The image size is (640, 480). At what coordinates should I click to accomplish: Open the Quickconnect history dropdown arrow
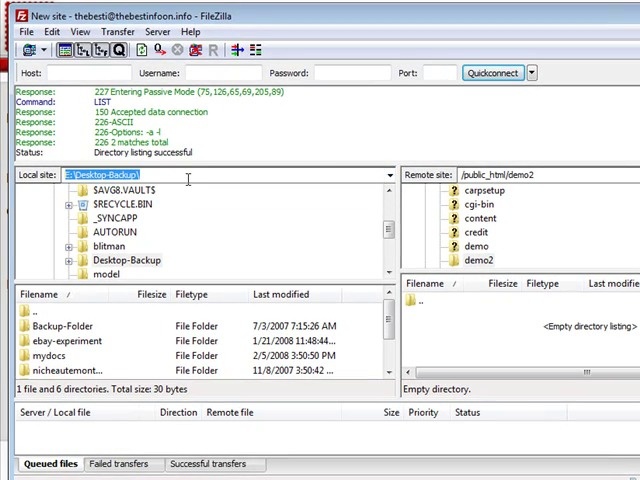(531, 73)
